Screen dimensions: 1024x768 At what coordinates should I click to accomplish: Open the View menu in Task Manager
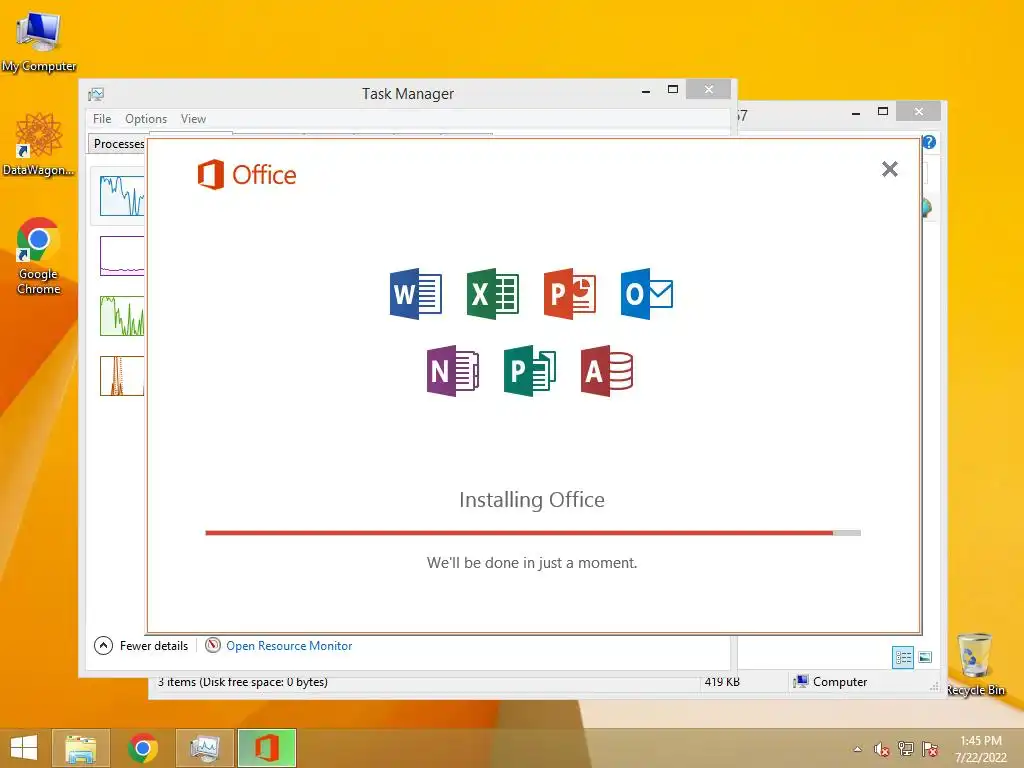(x=193, y=119)
